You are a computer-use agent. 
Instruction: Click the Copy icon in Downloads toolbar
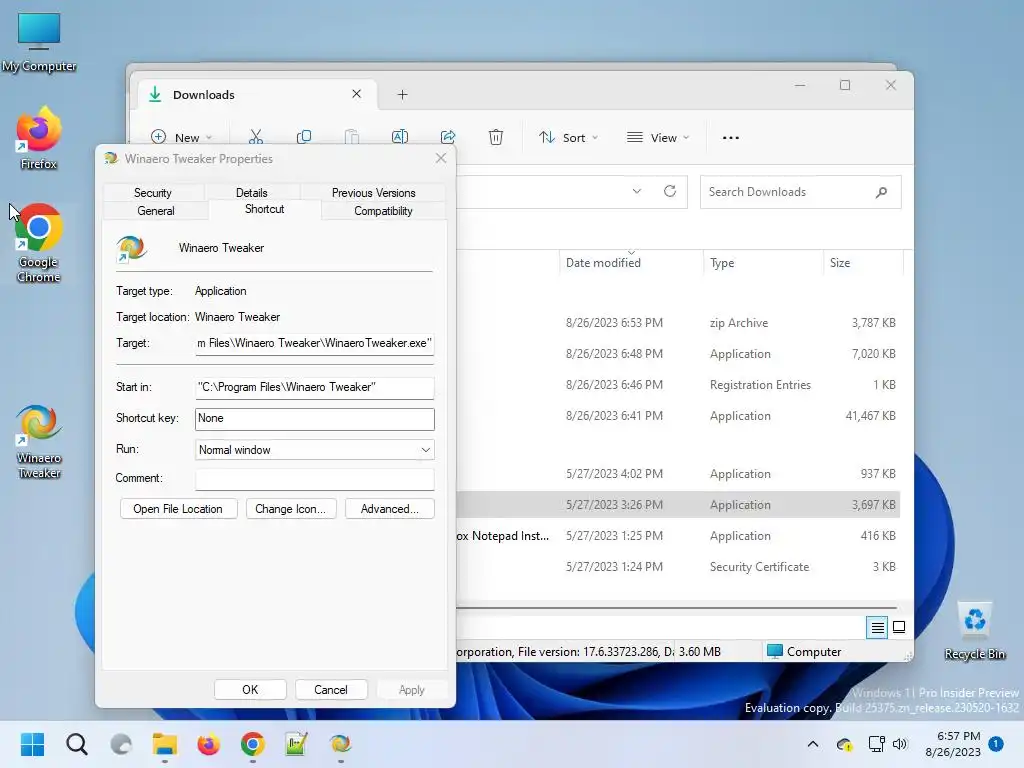coord(304,137)
